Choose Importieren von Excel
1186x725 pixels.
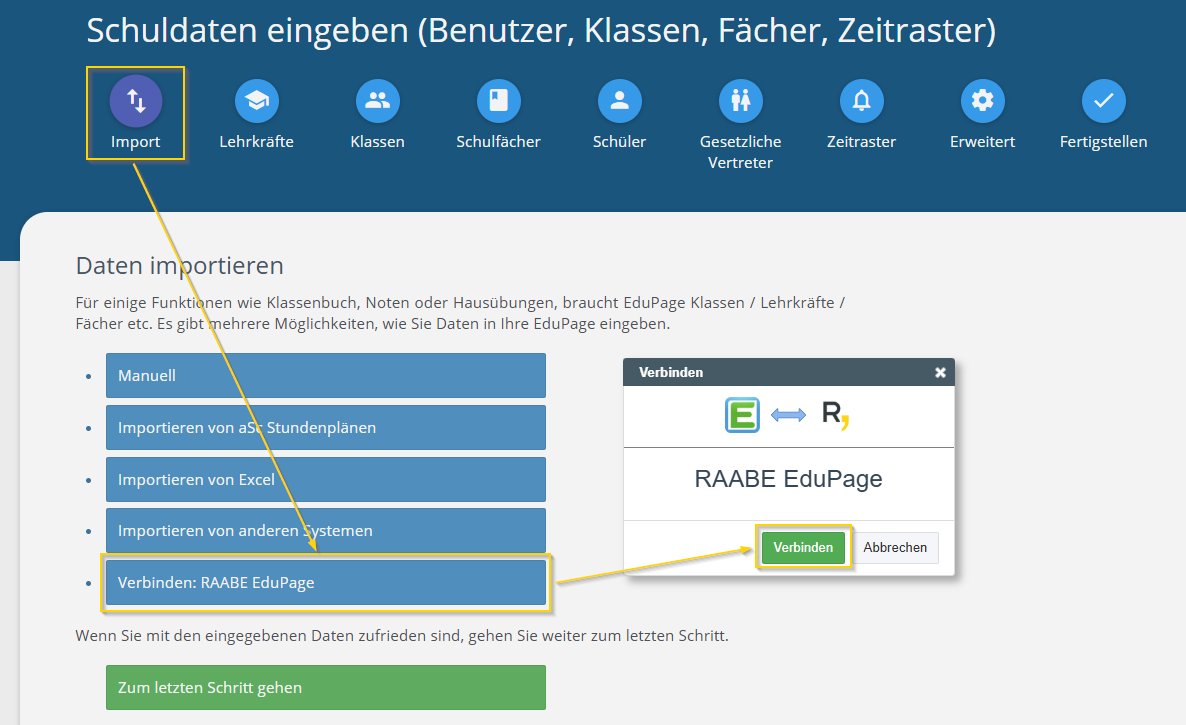click(326, 479)
